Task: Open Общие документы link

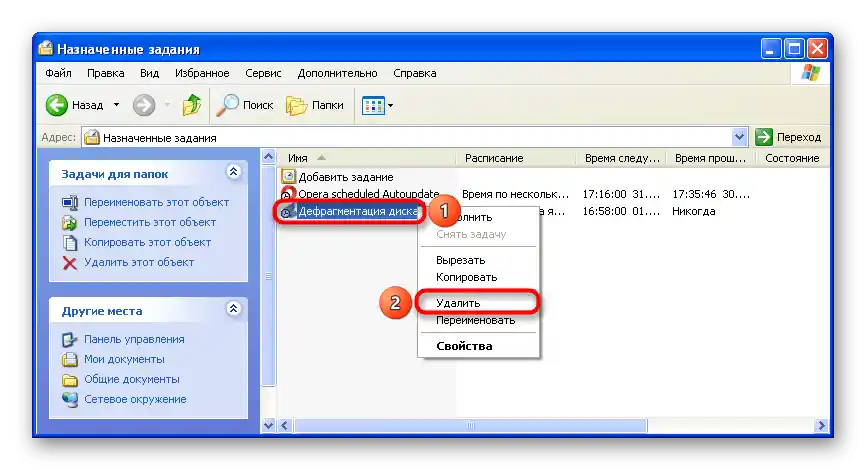Action: pyautogui.click(x=131, y=379)
